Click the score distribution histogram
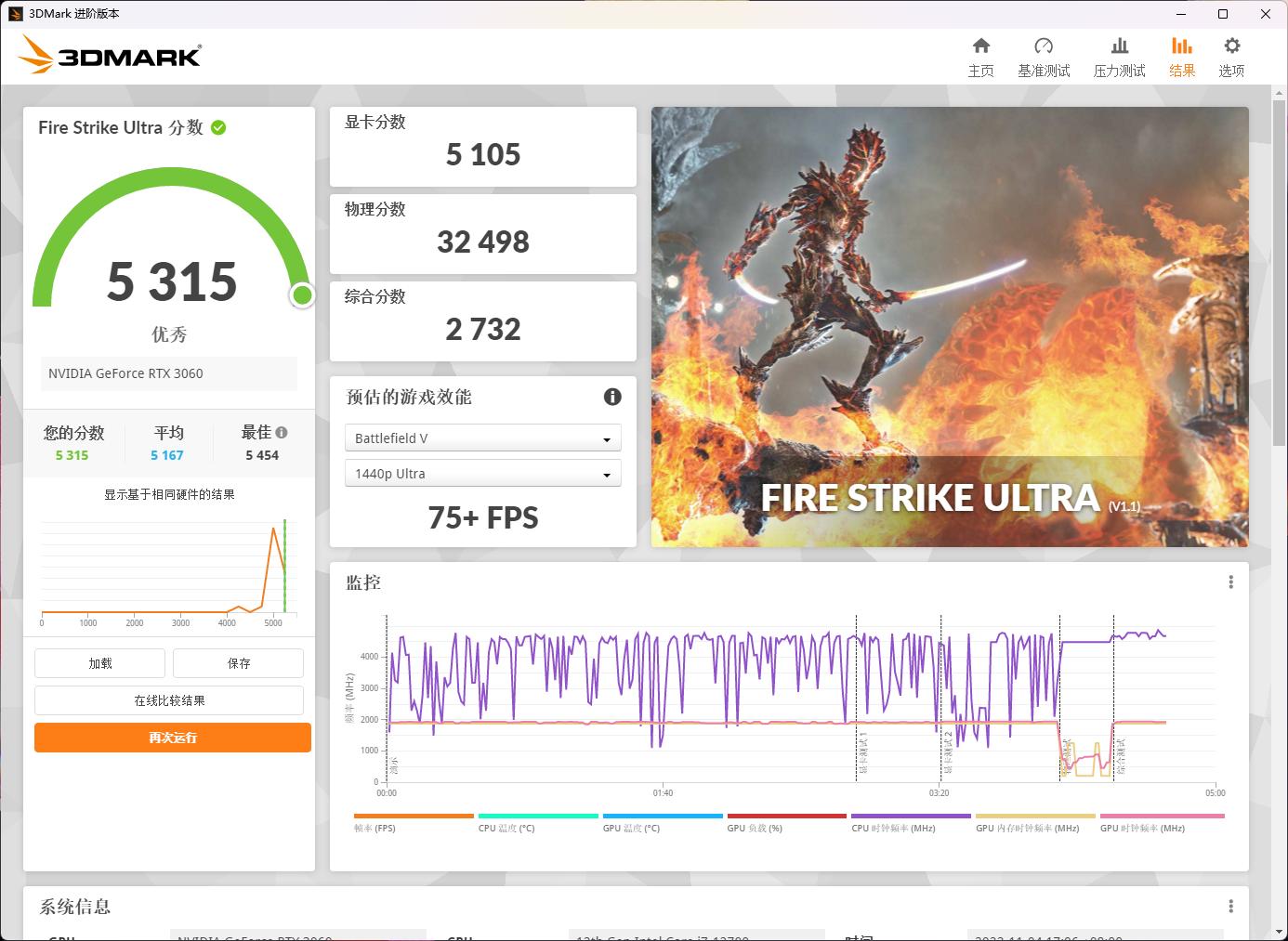Viewport: 1288px width, 941px height. point(167,567)
